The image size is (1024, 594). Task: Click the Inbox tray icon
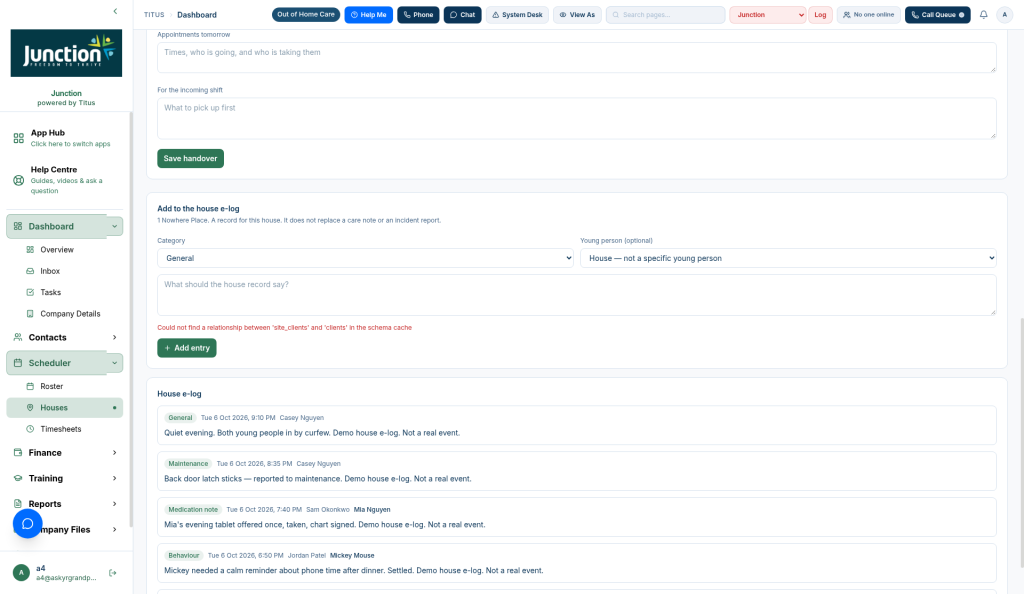[x=30, y=271]
